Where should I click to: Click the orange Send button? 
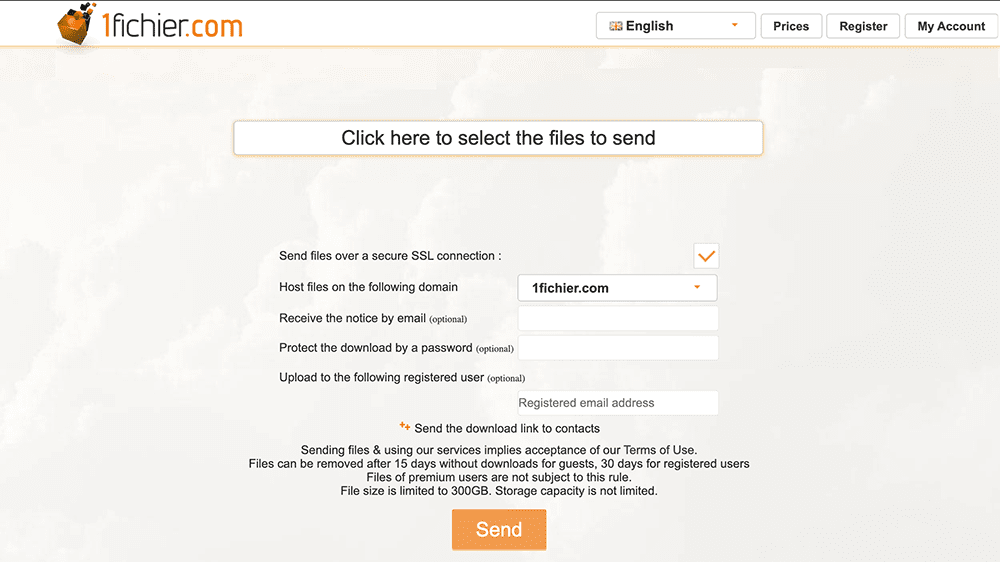[x=499, y=529]
